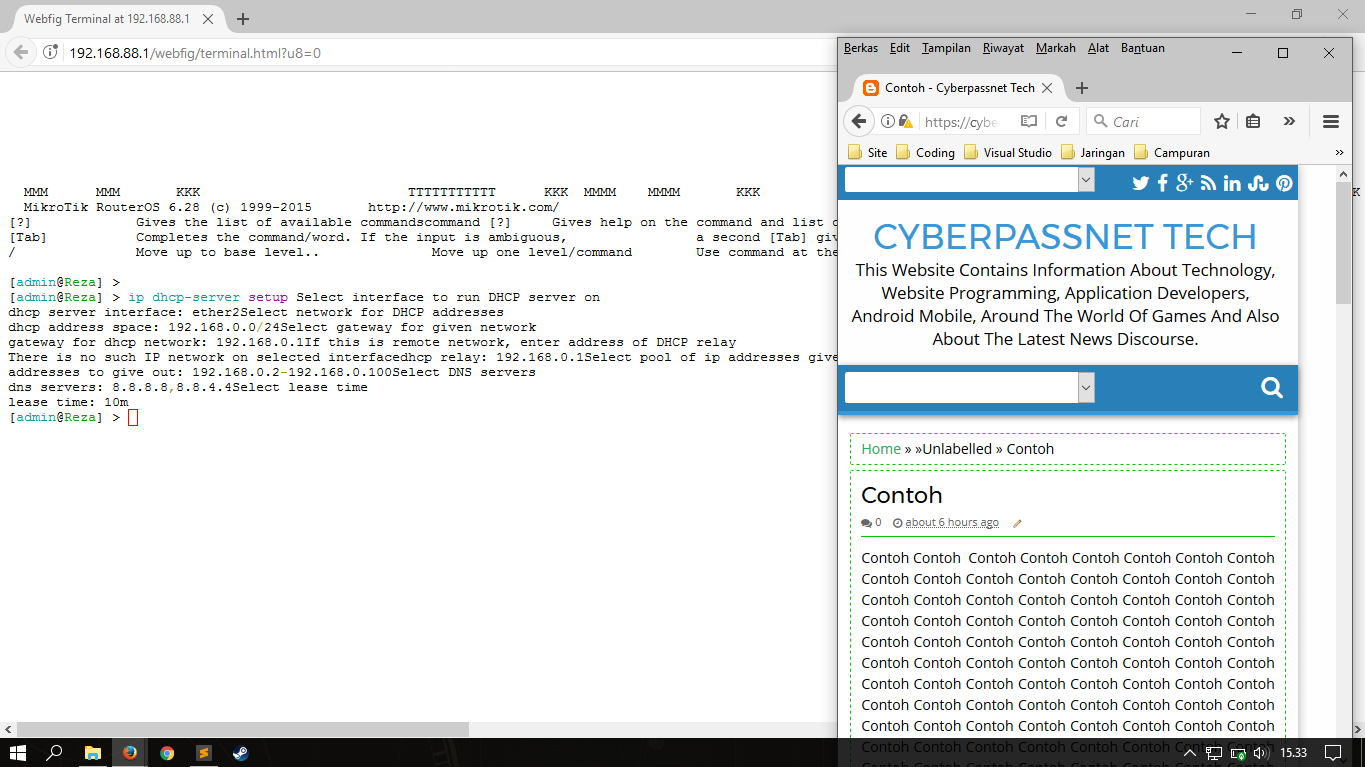Image resolution: width=1365 pixels, height=767 pixels.
Task: Edit the Contoh post via the pencil icon
Action: (x=1017, y=522)
